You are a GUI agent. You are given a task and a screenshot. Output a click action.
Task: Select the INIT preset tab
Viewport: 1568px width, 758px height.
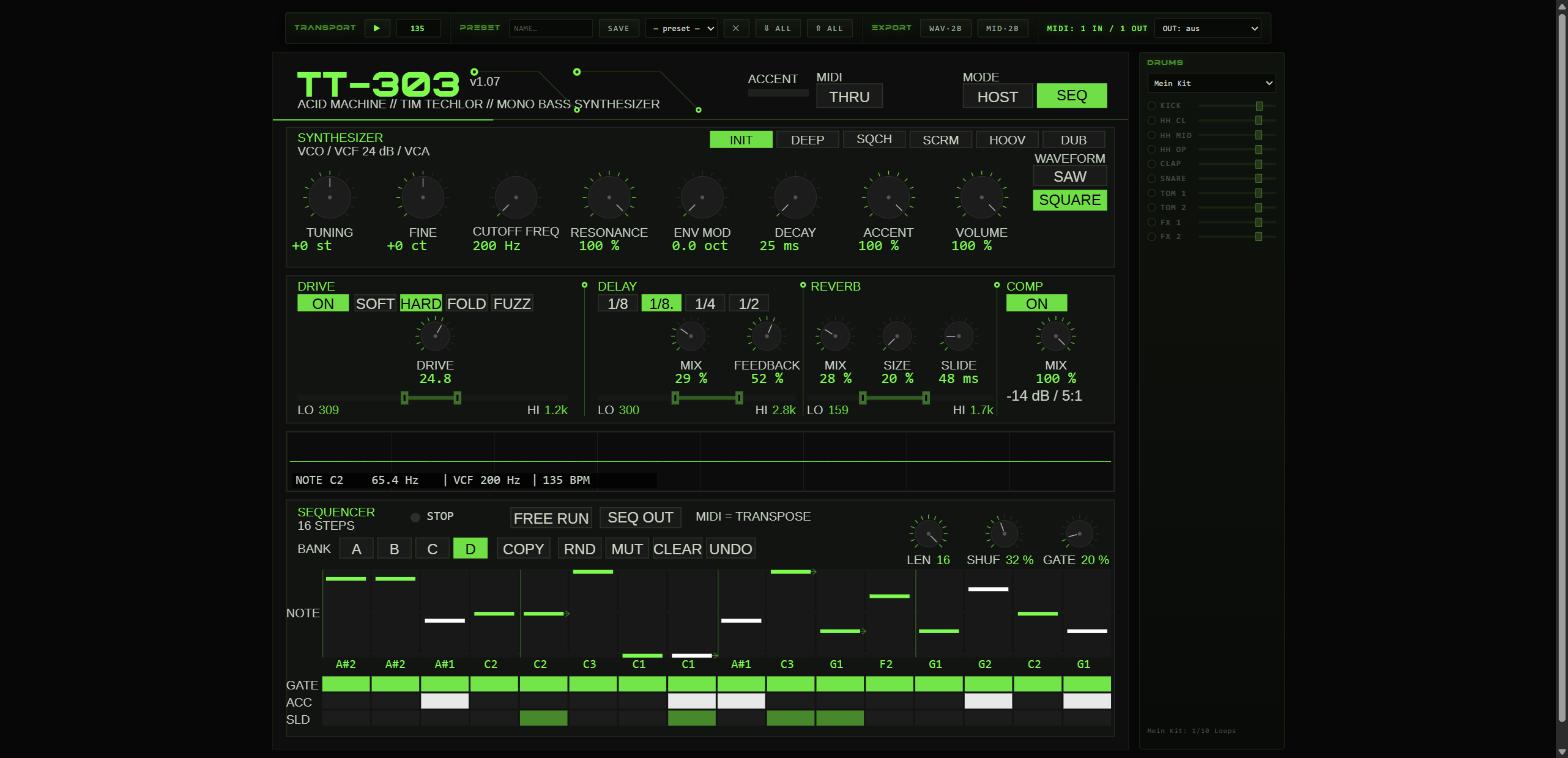click(741, 140)
